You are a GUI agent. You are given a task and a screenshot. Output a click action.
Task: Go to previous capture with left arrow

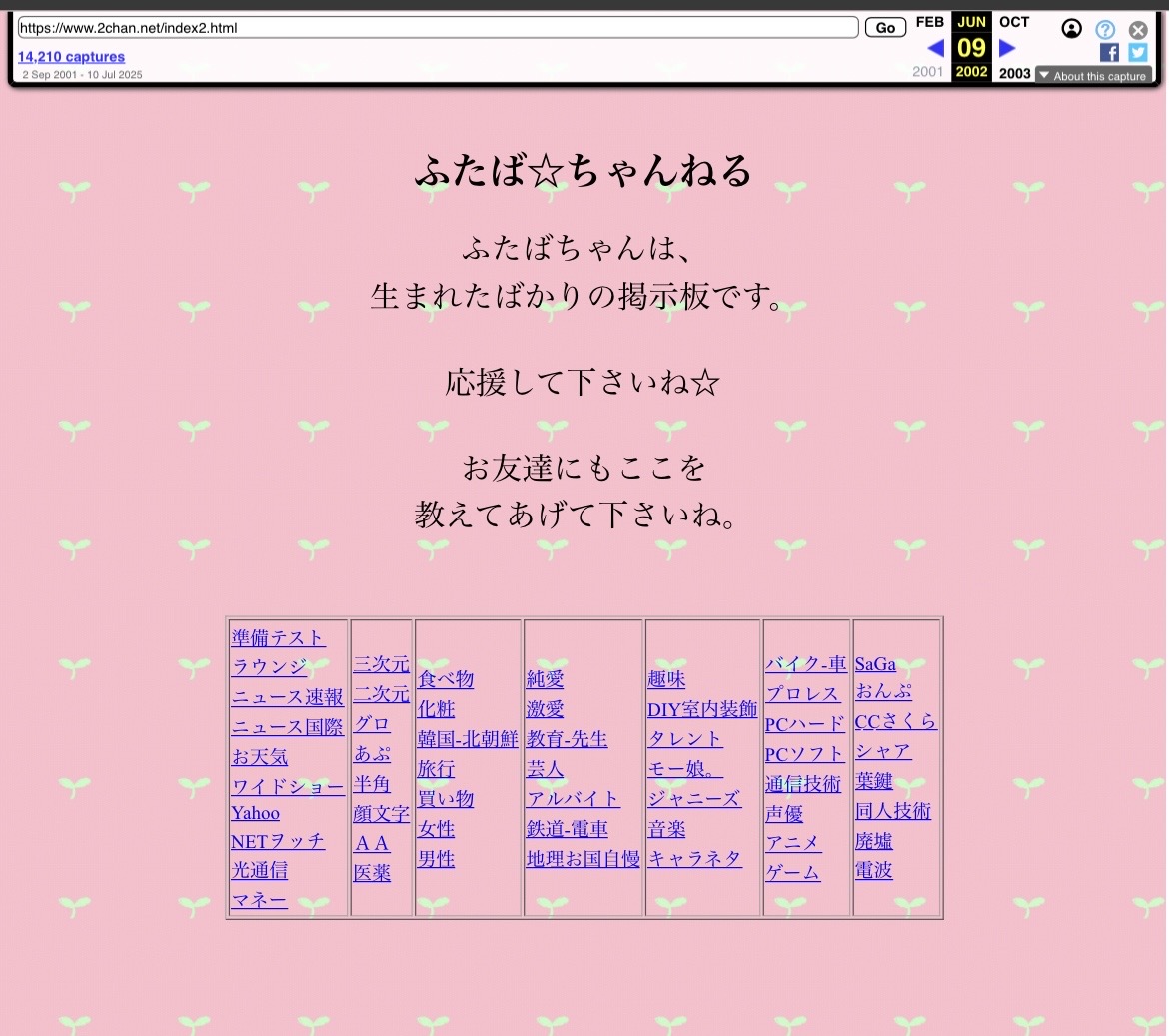point(935,48)
